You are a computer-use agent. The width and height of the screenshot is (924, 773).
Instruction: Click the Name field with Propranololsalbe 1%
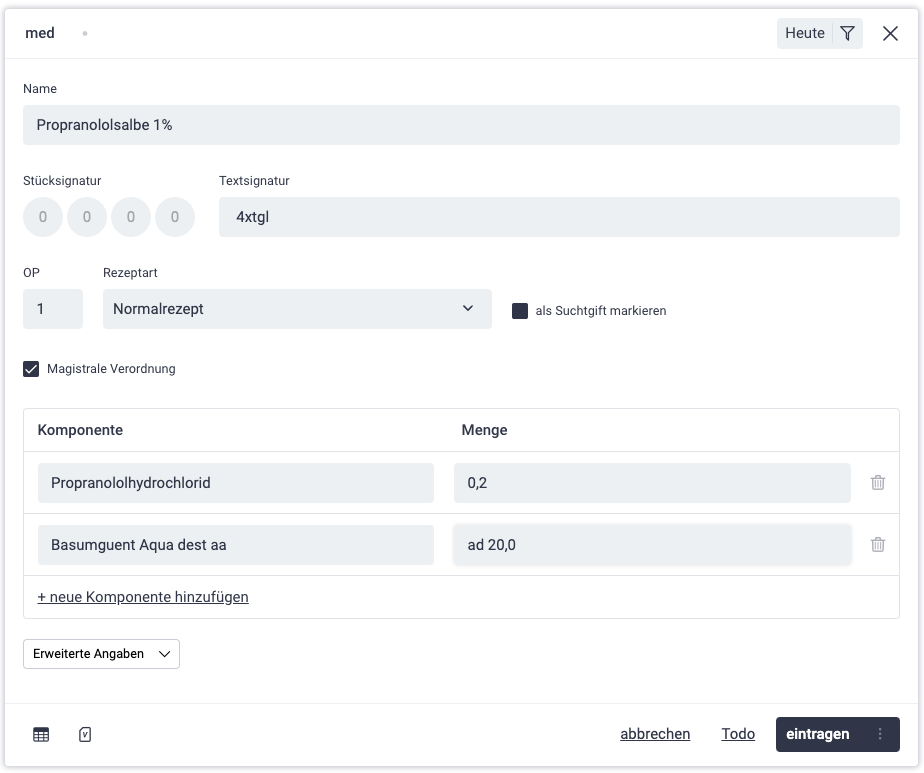pyautogui.click(x=461, y=125)
